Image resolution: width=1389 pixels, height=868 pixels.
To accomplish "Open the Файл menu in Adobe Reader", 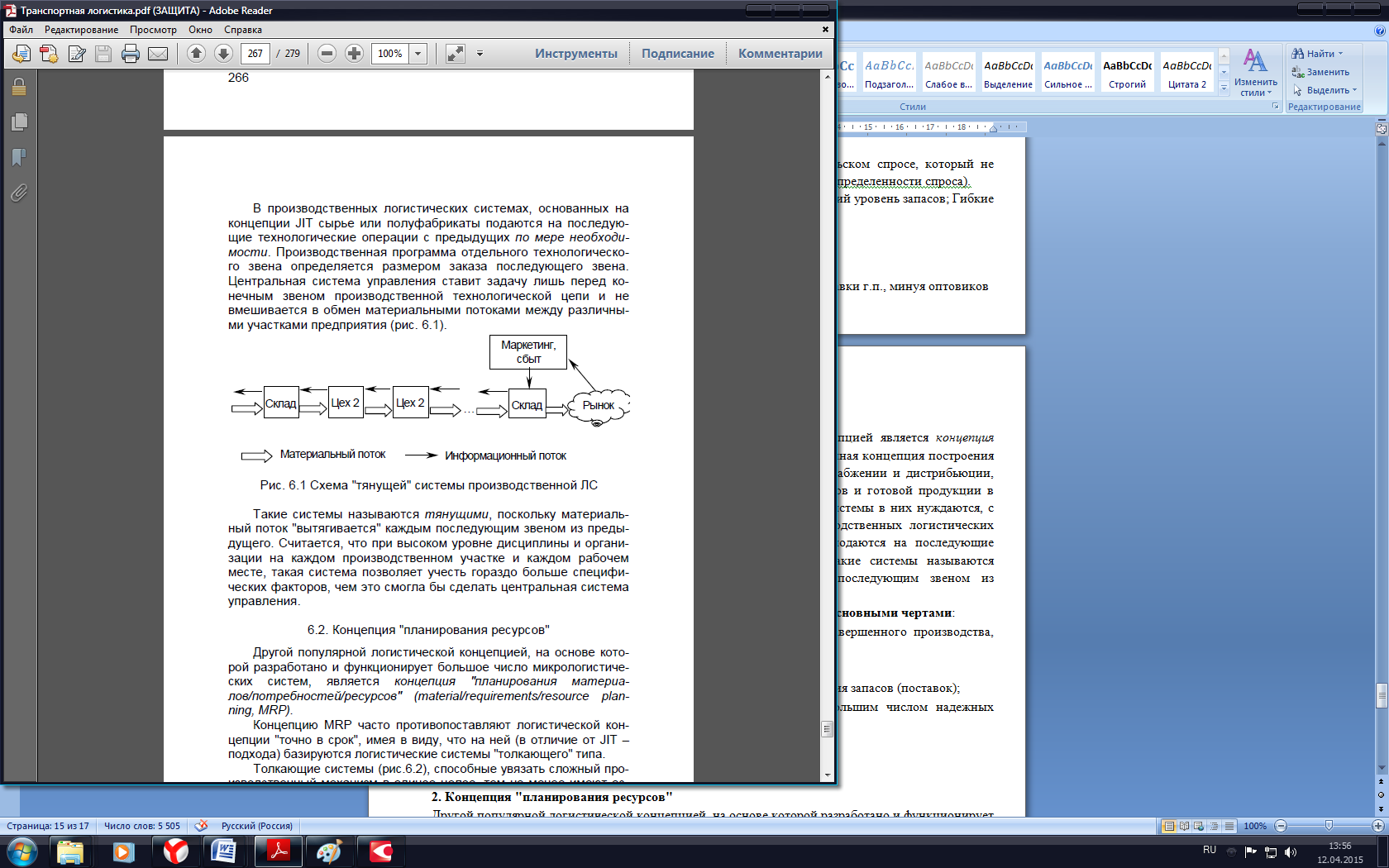I will [21, 30].
